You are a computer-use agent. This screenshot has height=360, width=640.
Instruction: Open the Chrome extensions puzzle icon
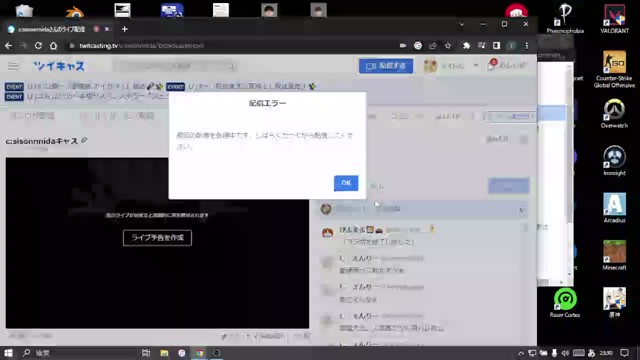click(466, 46)
